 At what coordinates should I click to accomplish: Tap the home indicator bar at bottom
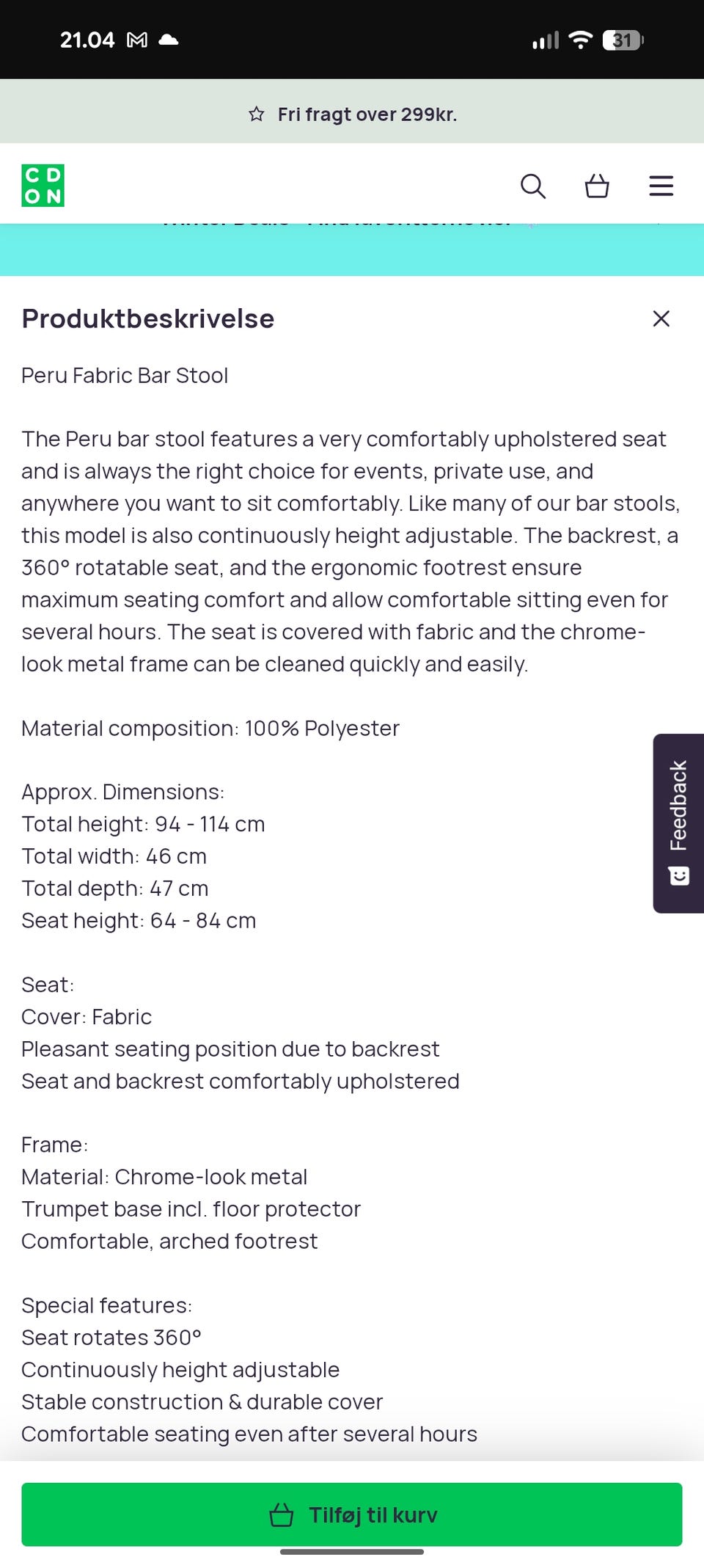click(x=352, y=1552)
